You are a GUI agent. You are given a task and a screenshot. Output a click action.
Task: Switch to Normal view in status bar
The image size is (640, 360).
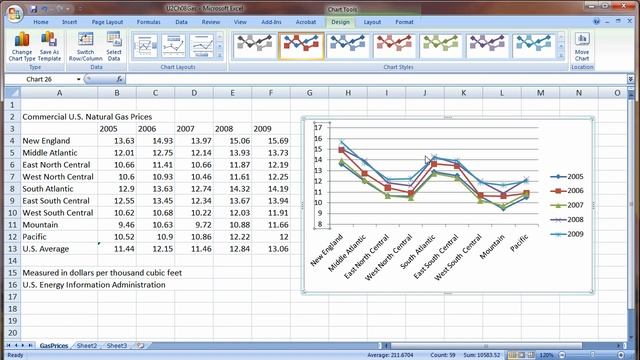(x=512, y=356)
